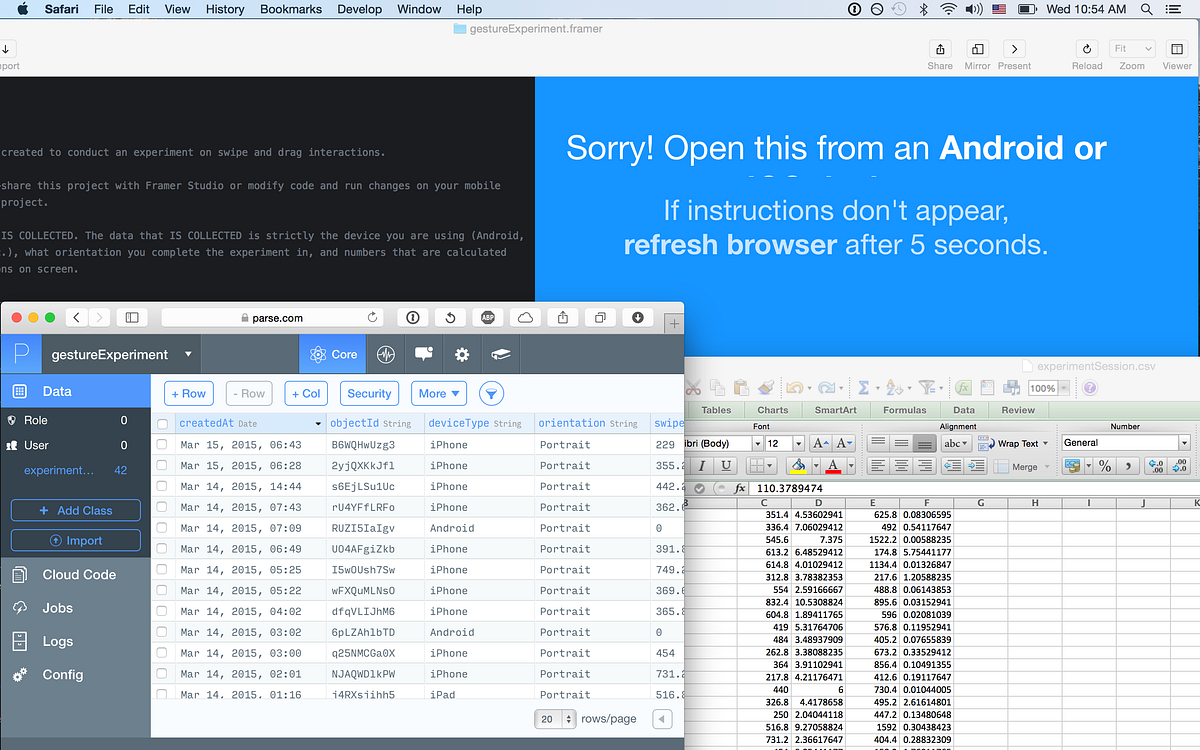
Task: Open the Push notifications speech bubble icon
Action: 424,354
